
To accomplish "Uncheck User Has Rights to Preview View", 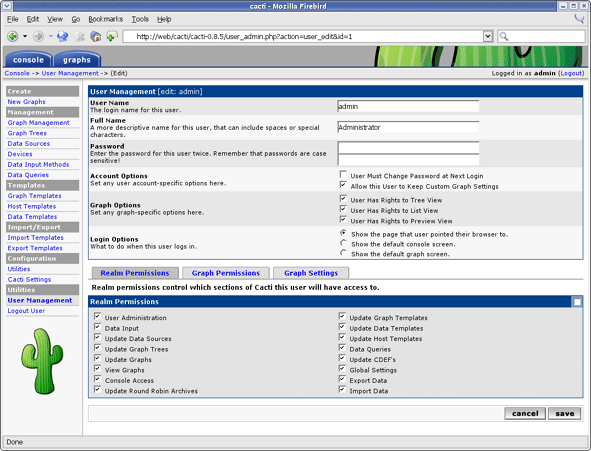I will [343, 219].
